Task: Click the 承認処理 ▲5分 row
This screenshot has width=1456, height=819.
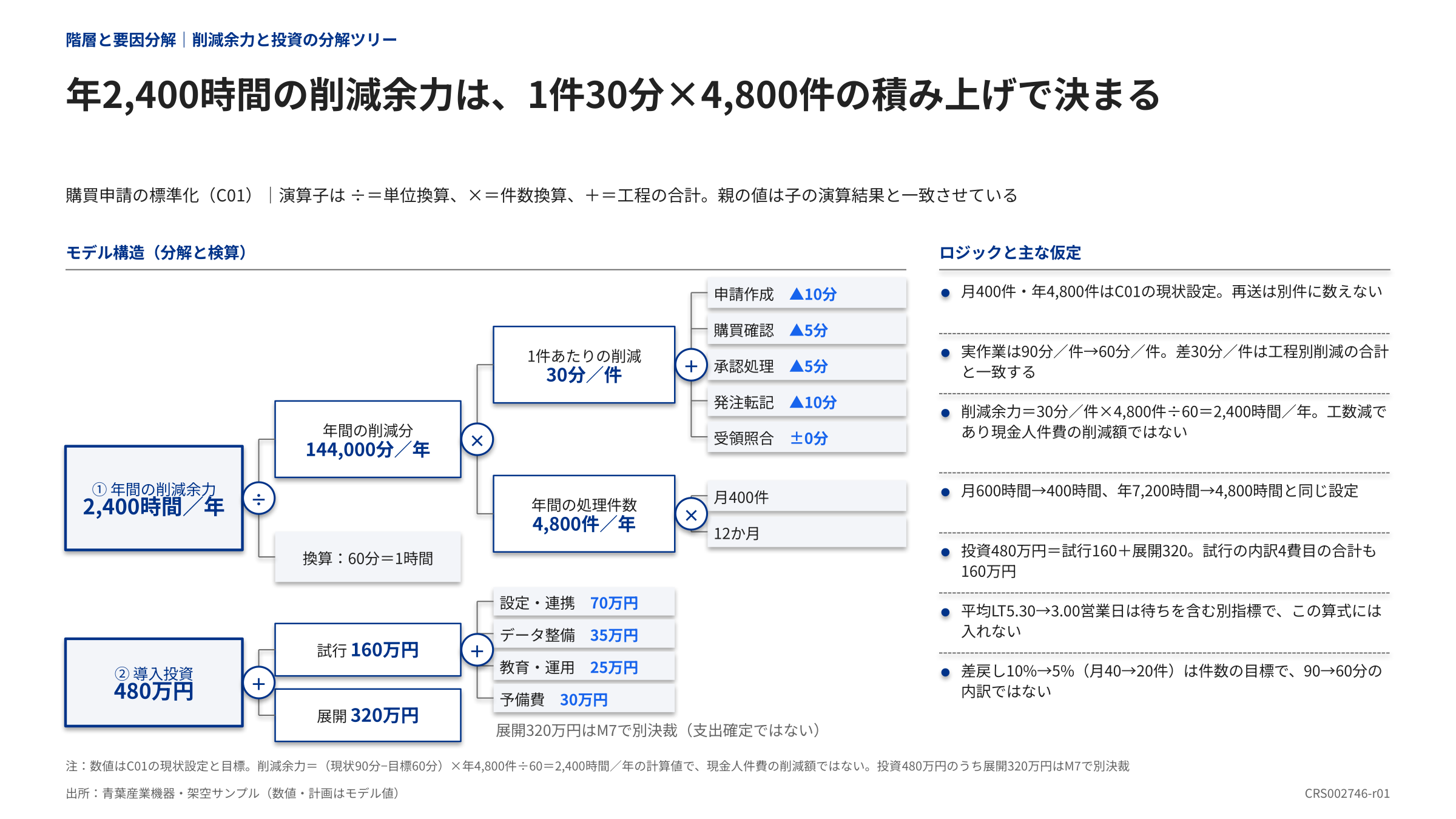Action: [807, 366]
